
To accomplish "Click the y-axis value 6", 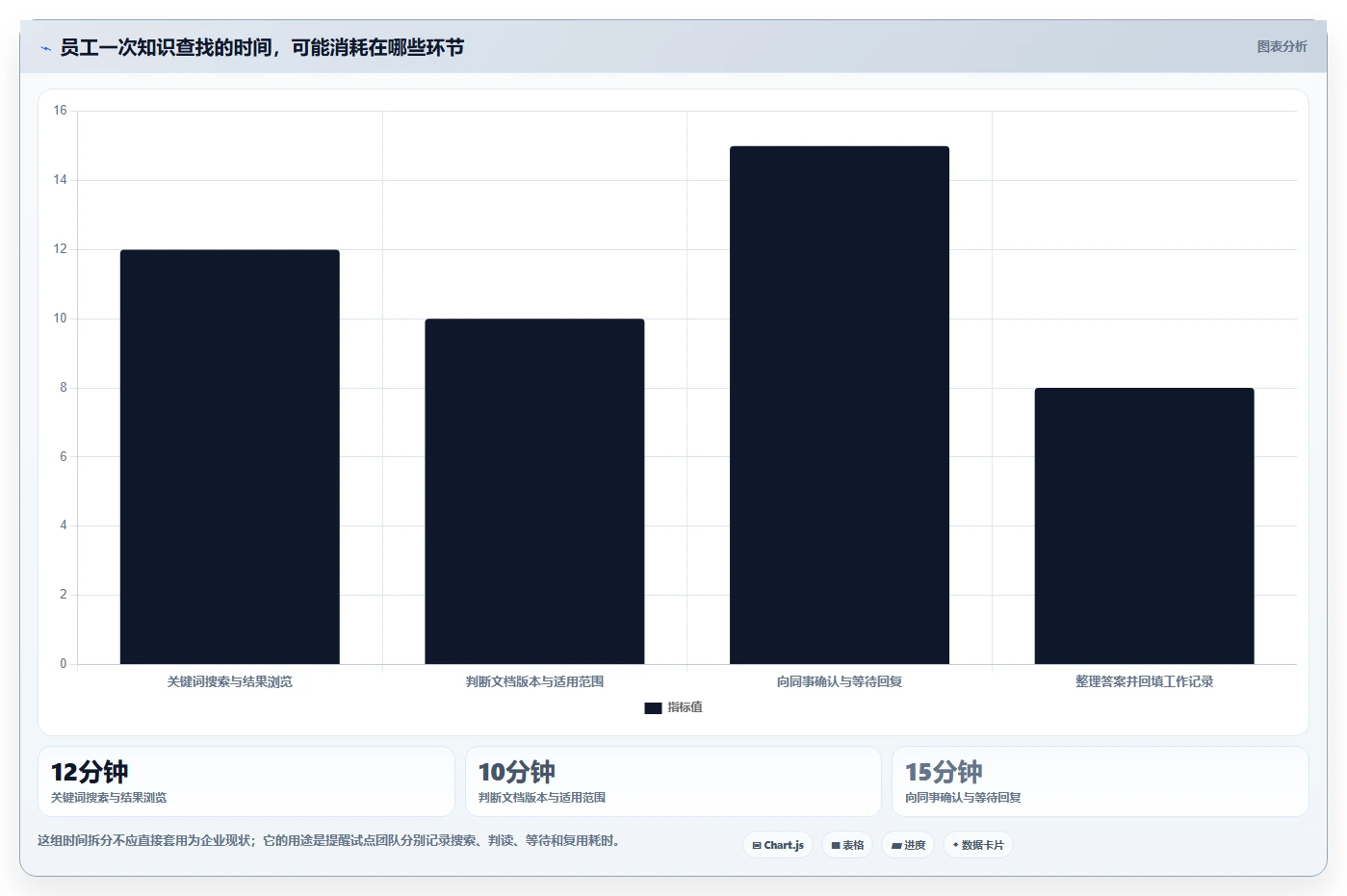I will 64,457.
